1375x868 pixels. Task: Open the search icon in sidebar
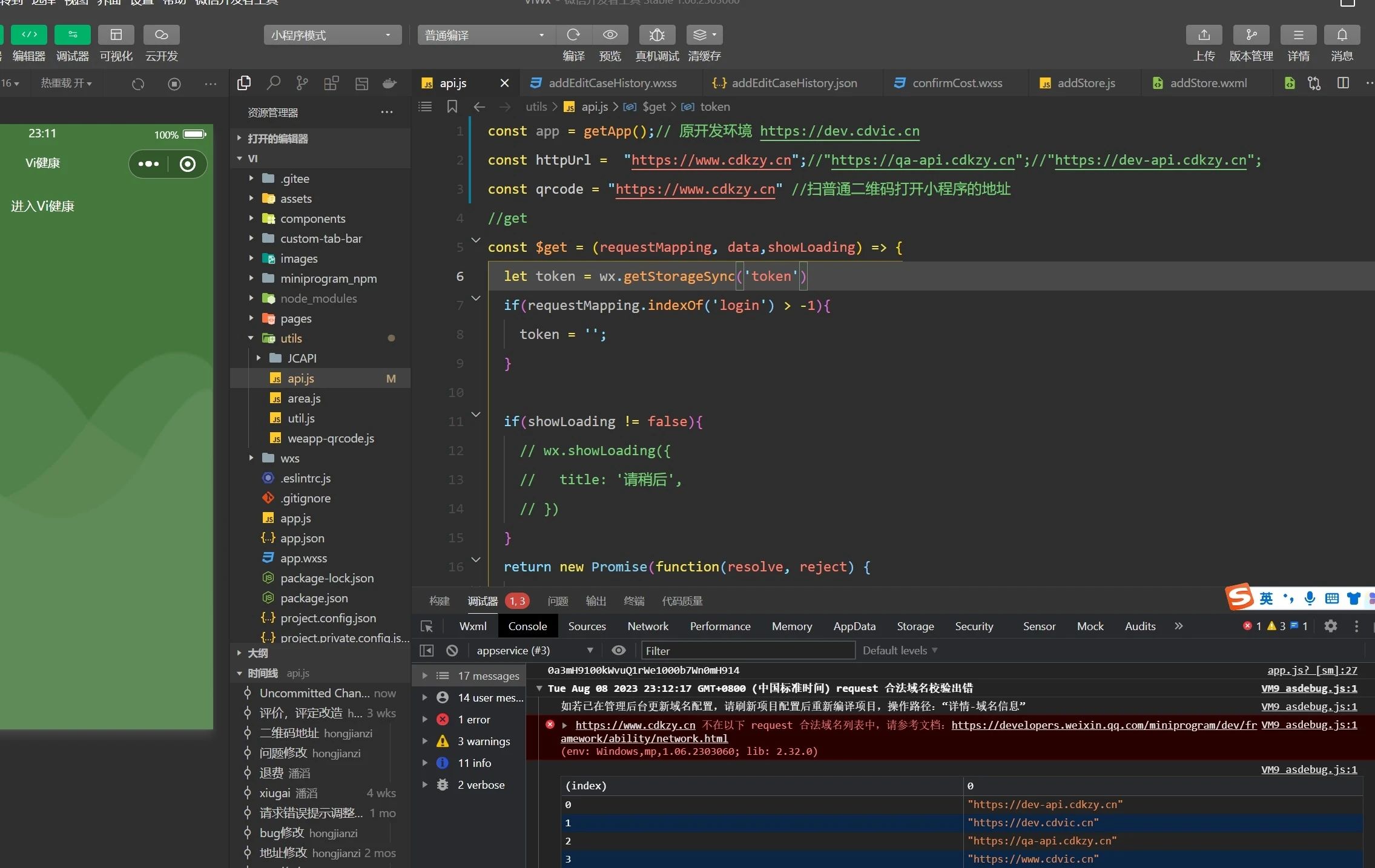[274, 83]
